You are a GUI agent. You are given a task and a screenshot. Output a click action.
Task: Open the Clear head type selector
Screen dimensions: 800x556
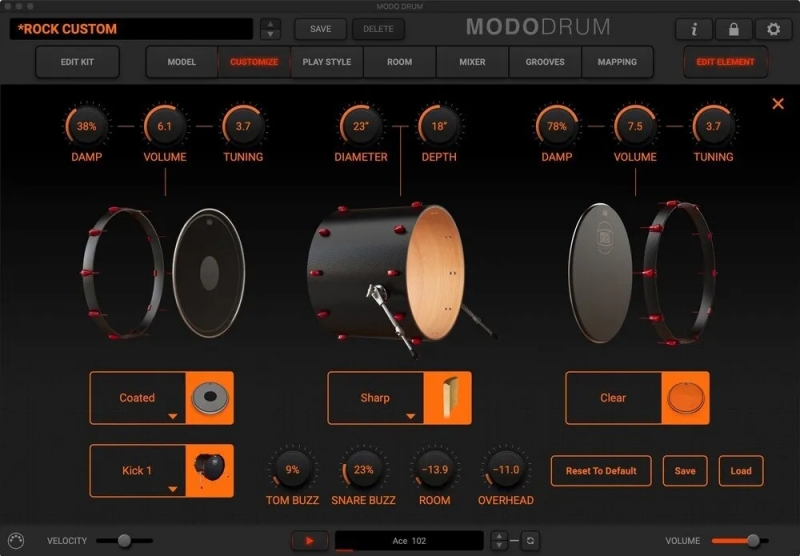(x=613, y=398)
